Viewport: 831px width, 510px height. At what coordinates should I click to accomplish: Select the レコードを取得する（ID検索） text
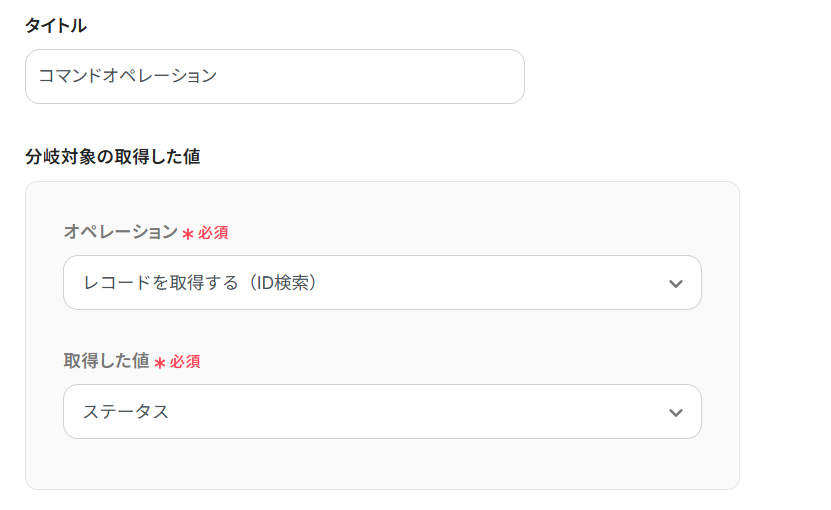coord(200,283)
